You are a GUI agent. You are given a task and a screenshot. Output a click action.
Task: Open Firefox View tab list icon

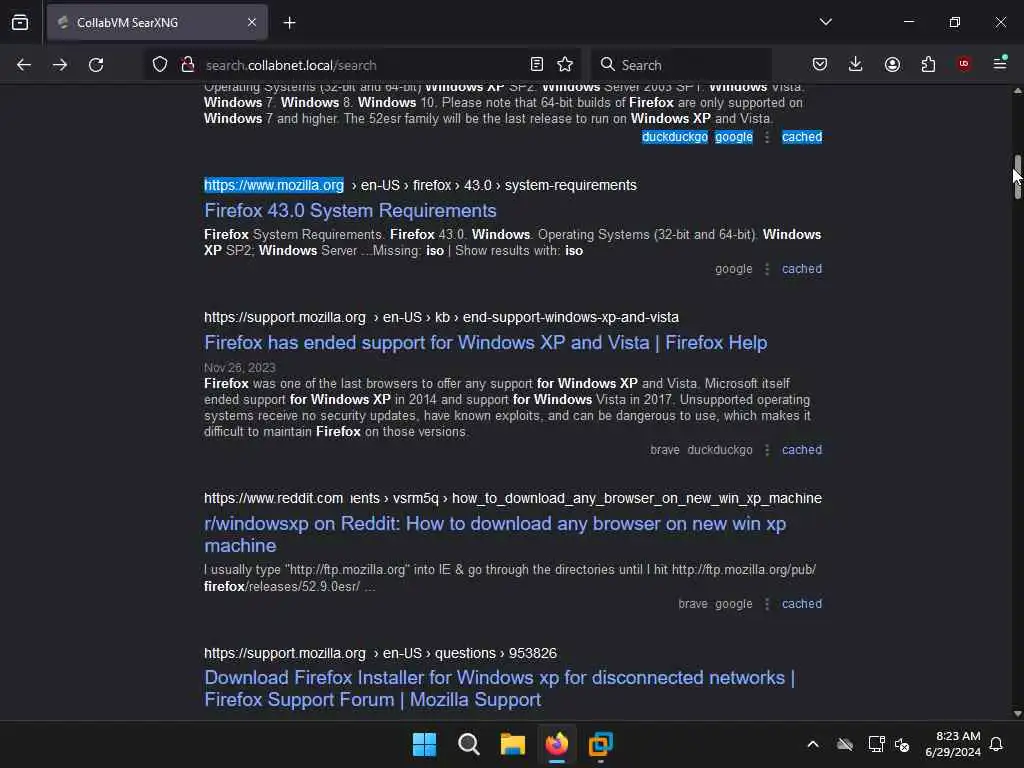(20, 22)
